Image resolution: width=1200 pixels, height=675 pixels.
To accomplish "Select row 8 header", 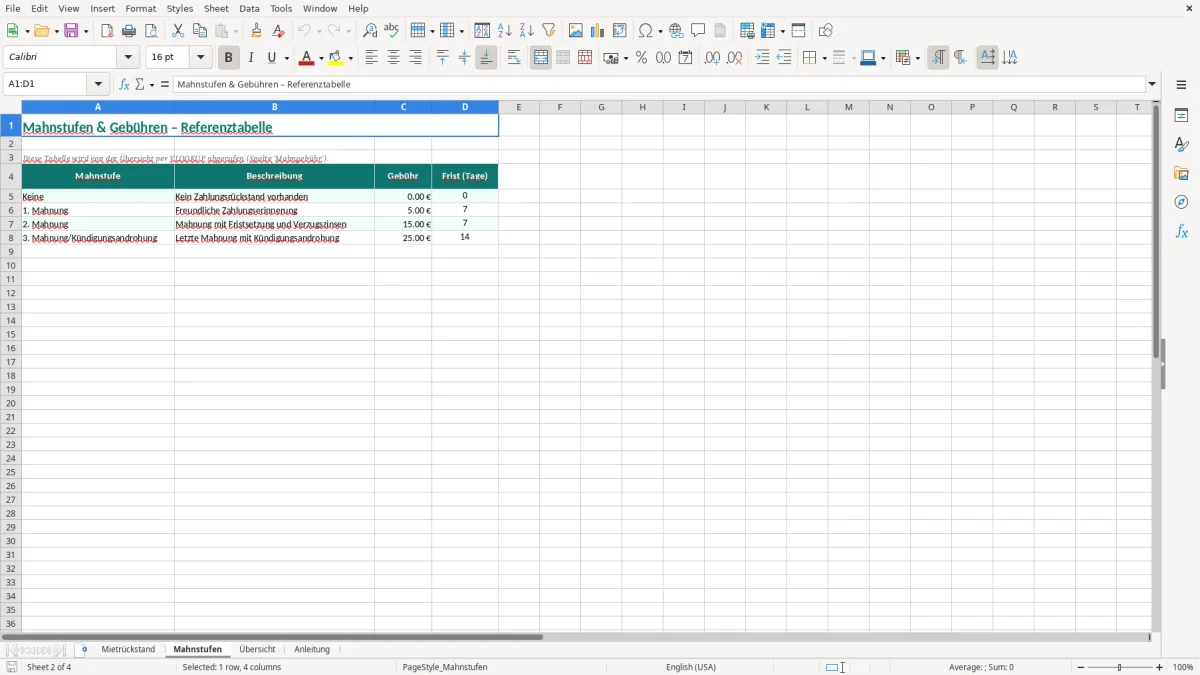I will [x=10, y=238].
